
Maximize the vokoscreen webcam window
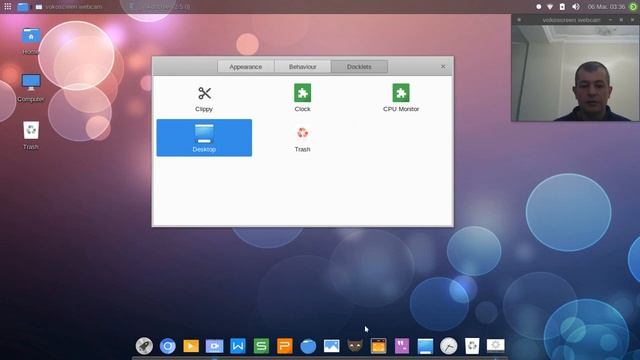click(x=621, y=20)
